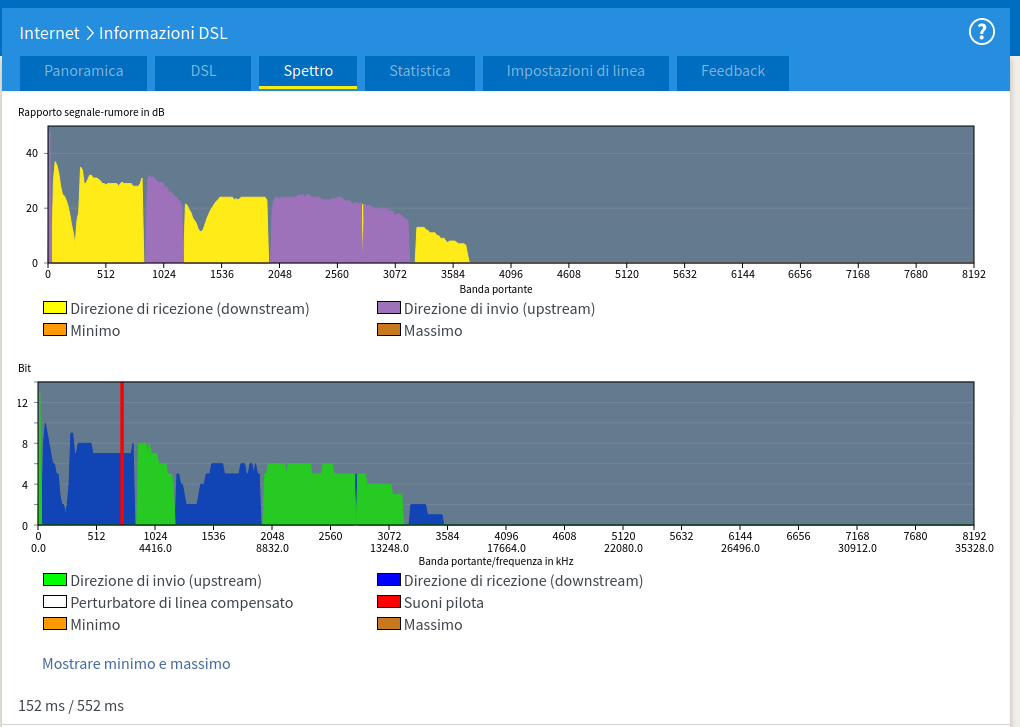The width and height of the screenshot is (1020, 727).
Task: Open the Impostazioni di linea tab
Action: click(x=576, y=72)
